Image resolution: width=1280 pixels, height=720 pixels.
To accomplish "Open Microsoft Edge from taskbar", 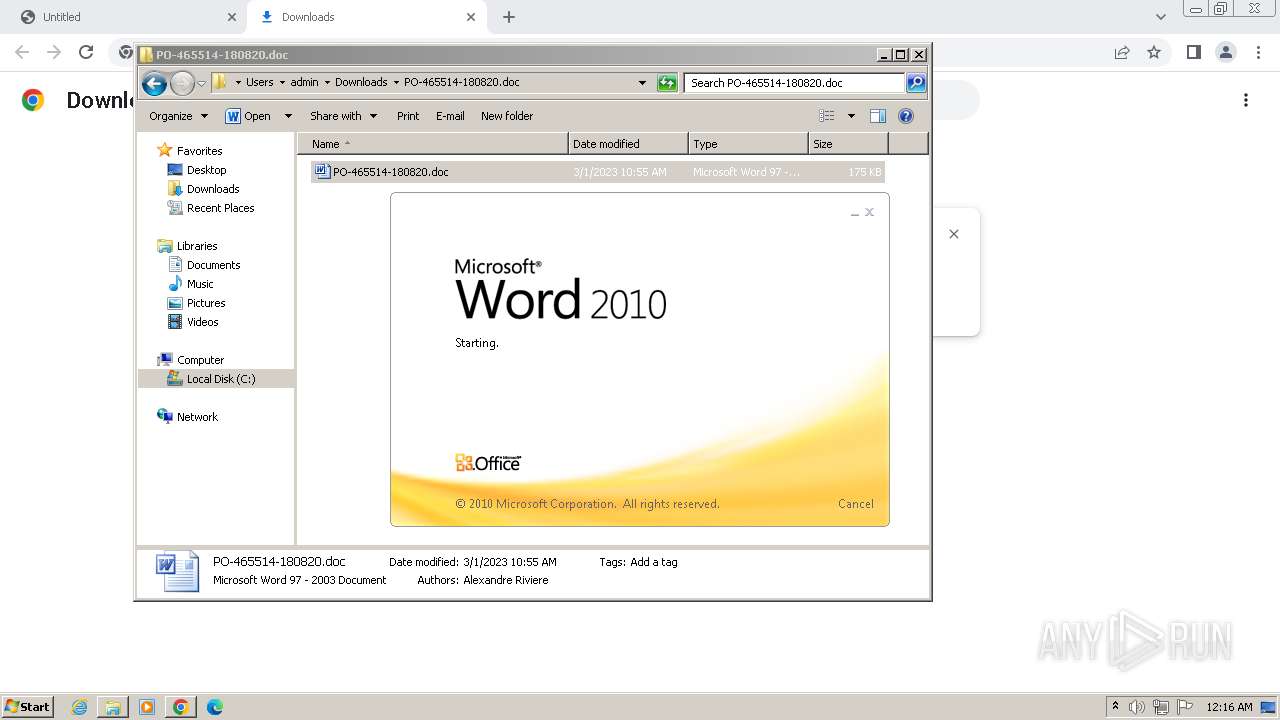I will (215, 707).
